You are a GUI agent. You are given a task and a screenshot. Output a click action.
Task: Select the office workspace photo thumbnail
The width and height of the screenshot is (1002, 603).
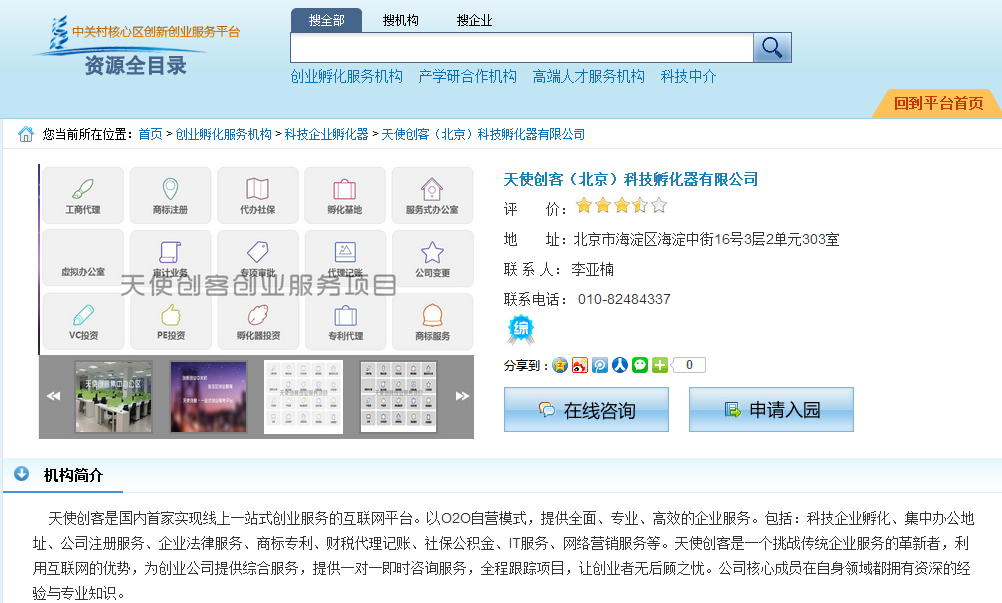113,397
